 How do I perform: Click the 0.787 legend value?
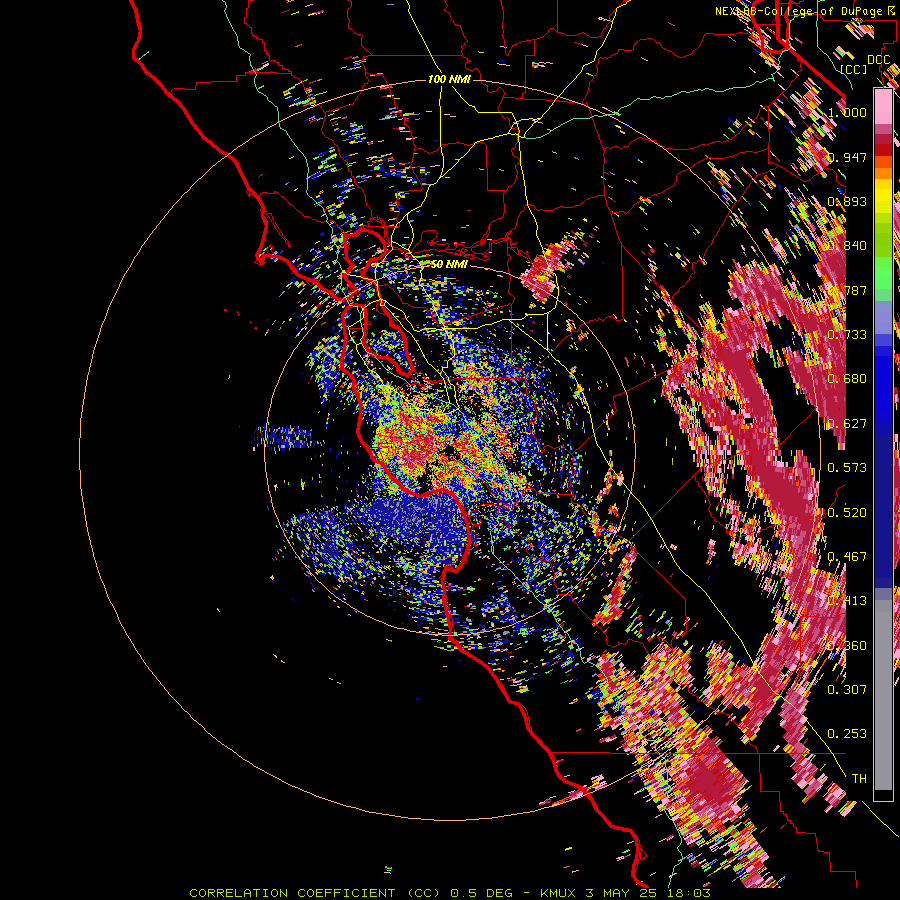coord(847,290)
